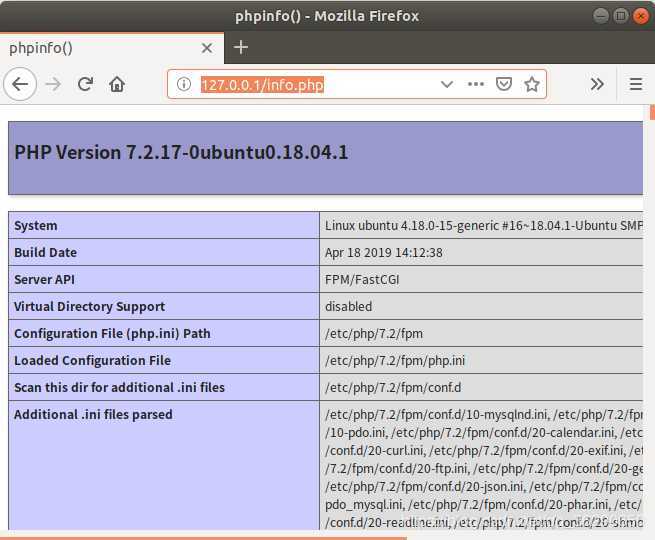Image resolution: width=655 pixels, height=540 pixels.
Task: Expand the address bar history dropdown
Action: (x=447, y=84)
